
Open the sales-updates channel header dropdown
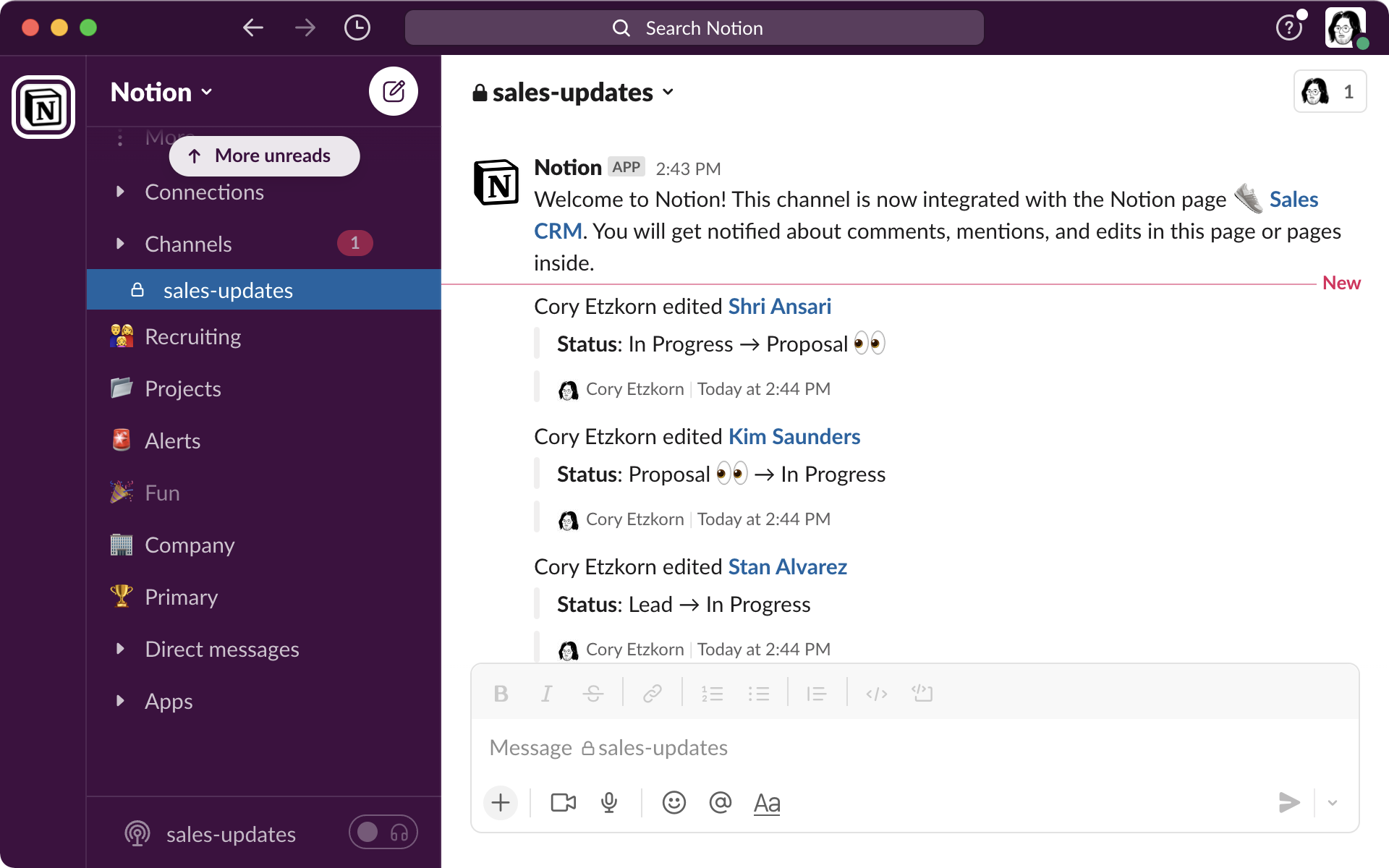(x=574, y=93)
